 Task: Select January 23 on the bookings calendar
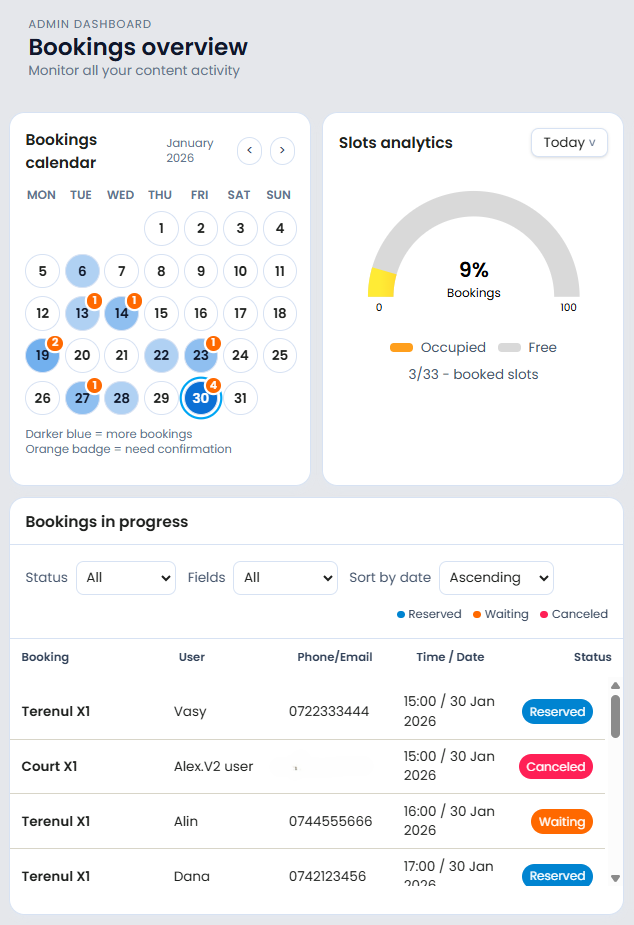[x=200, y=355]
